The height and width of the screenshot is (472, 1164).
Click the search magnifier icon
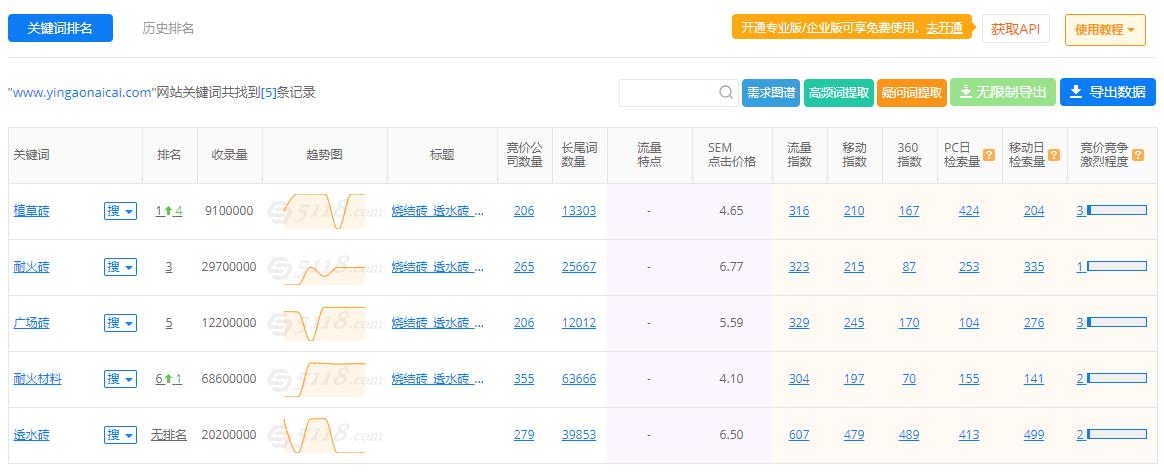click(x=726, y=93)
